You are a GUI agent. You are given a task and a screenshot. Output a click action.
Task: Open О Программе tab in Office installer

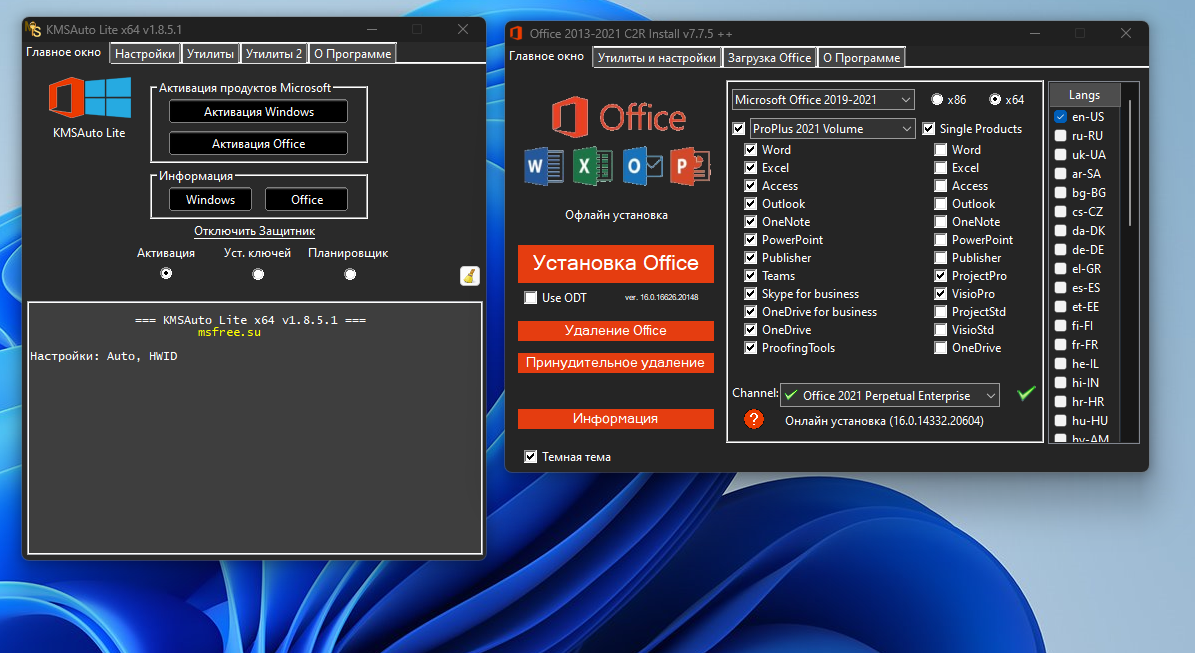(861, 58)
